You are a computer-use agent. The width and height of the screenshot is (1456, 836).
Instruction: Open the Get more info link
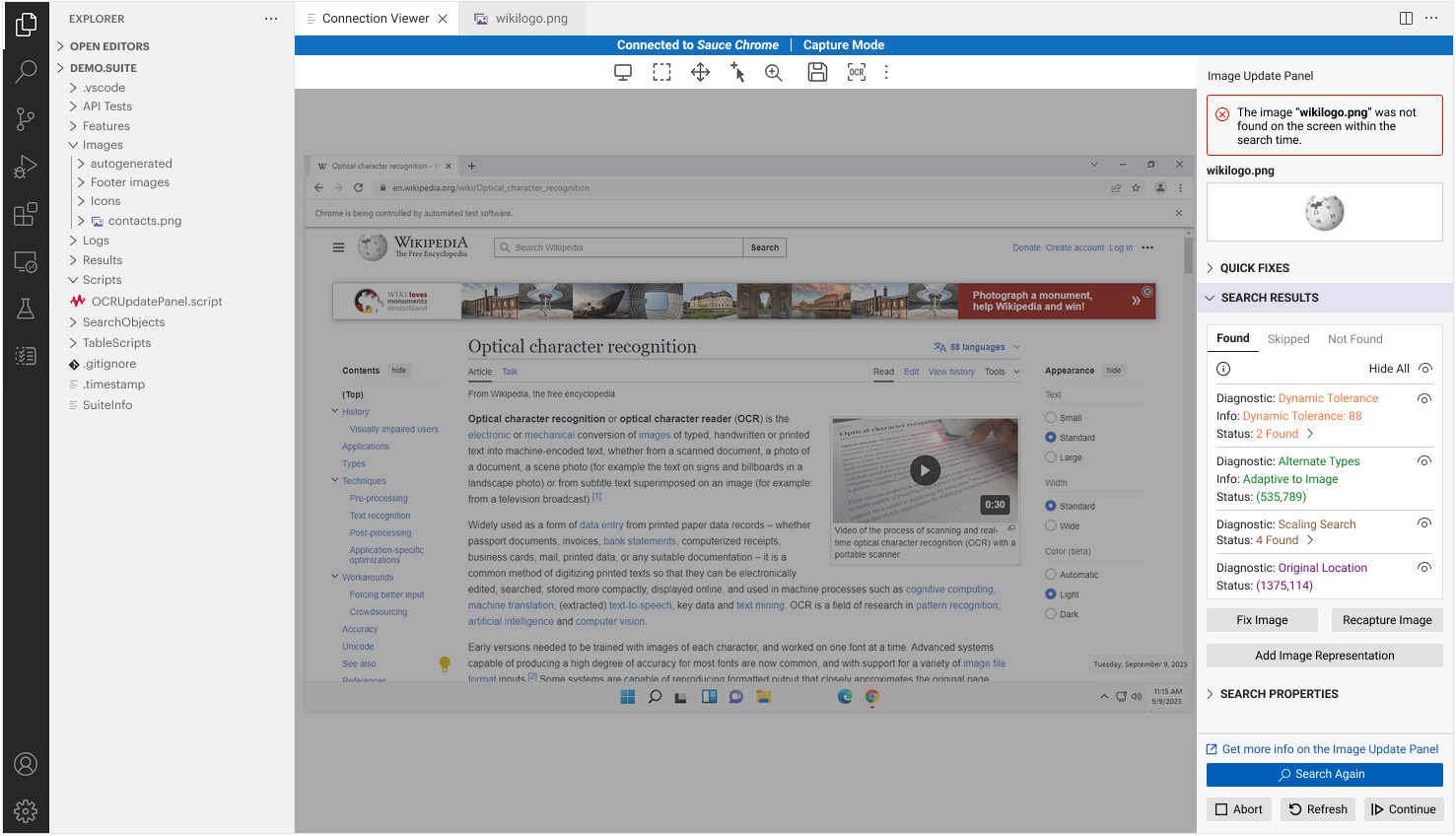[x=1330, y=749]
